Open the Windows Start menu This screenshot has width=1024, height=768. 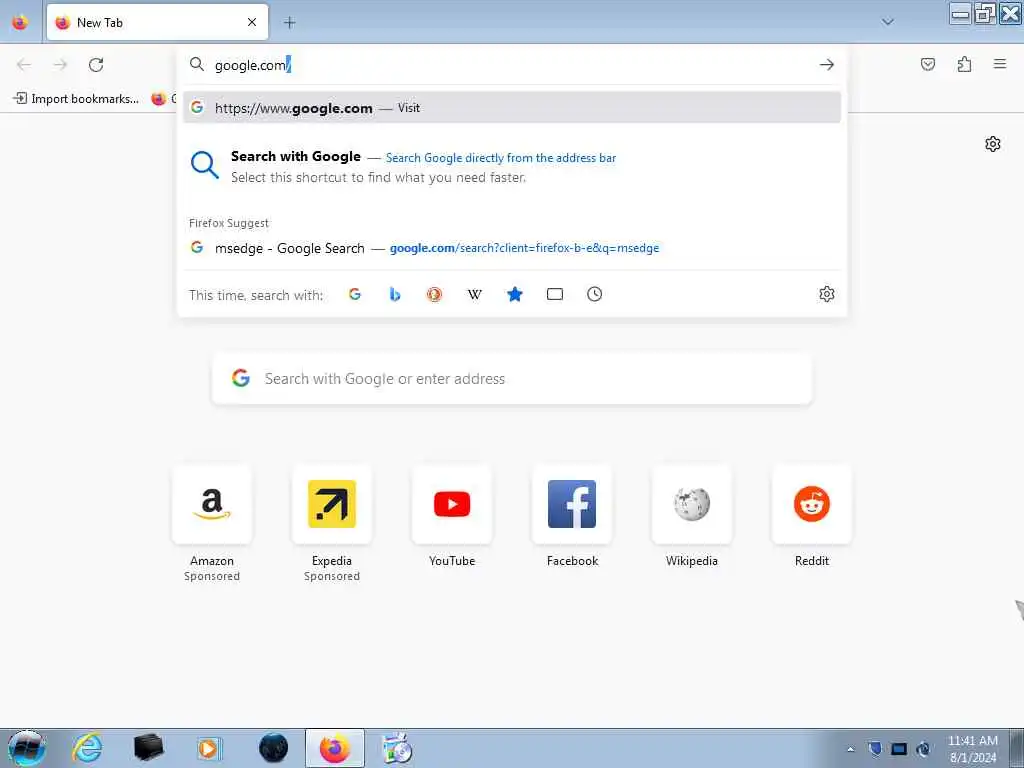coord(26,748)
